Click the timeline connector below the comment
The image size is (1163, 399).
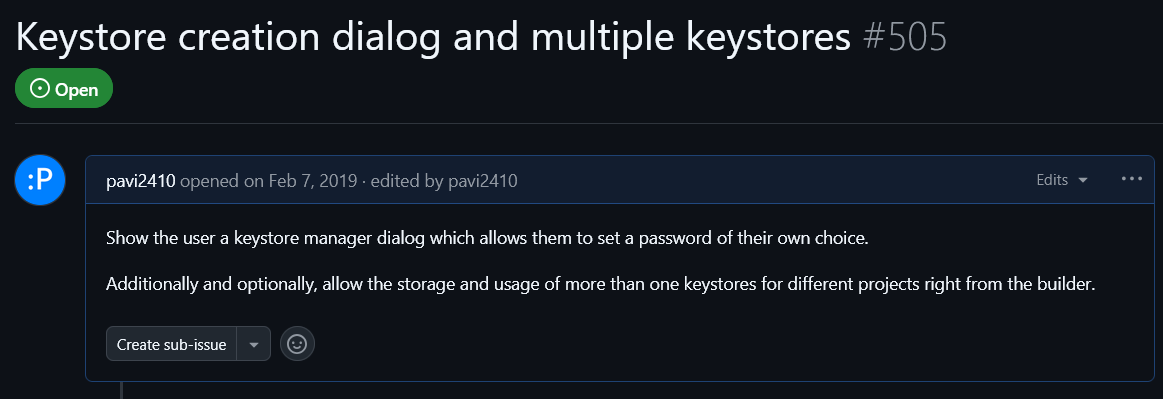[121, 390]
